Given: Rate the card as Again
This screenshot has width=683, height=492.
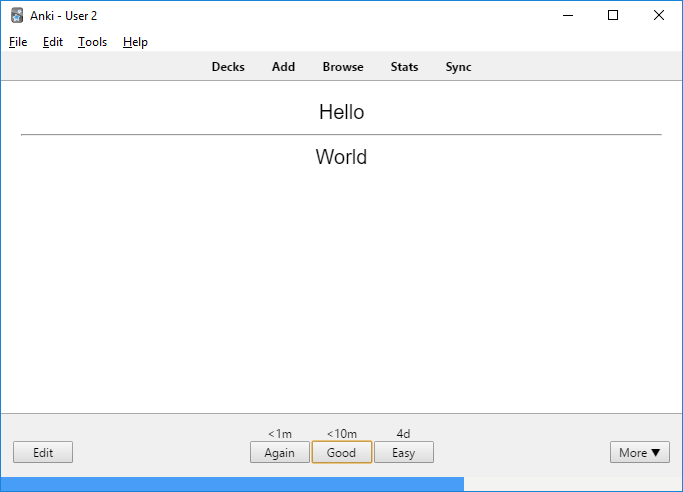Looking at the screenshot, I should tap(279, 453).
